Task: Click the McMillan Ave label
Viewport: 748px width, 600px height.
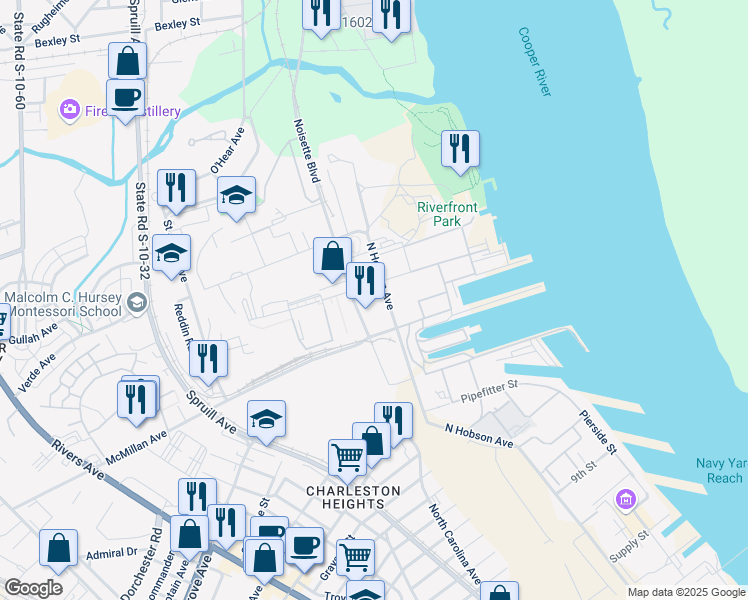Action: (136, 447)
